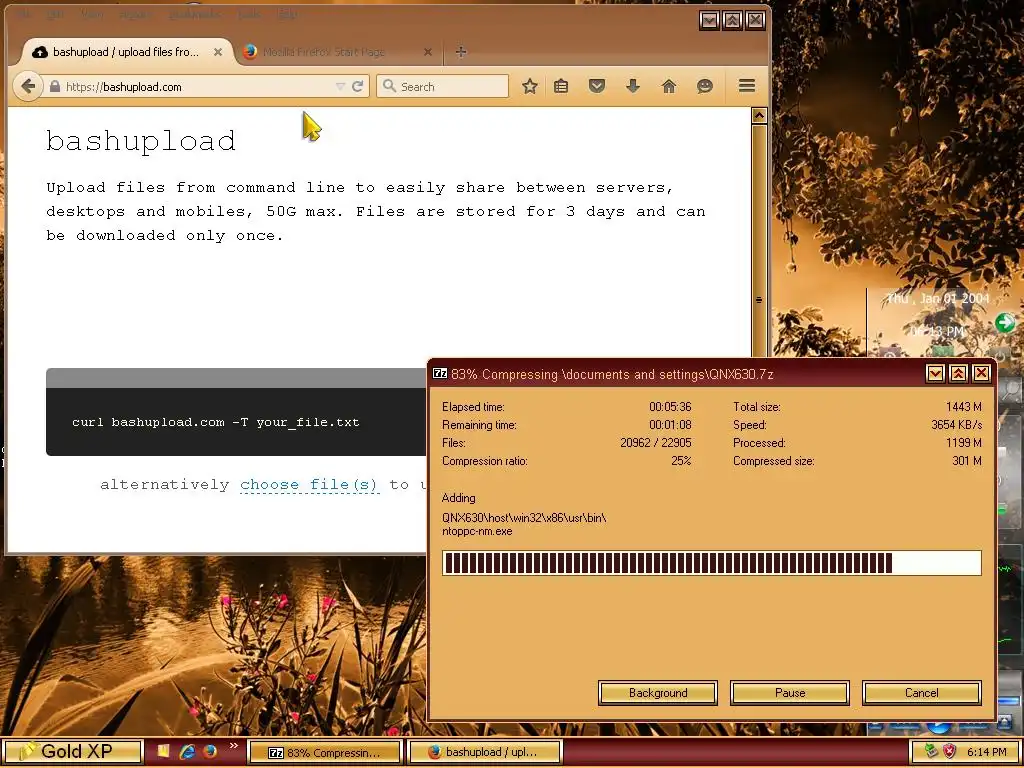Click the desktop gadget date Thu, Jan 01 2004
Image resolution: width=1024 pixels, height=768 pixels.
point(938,299)
